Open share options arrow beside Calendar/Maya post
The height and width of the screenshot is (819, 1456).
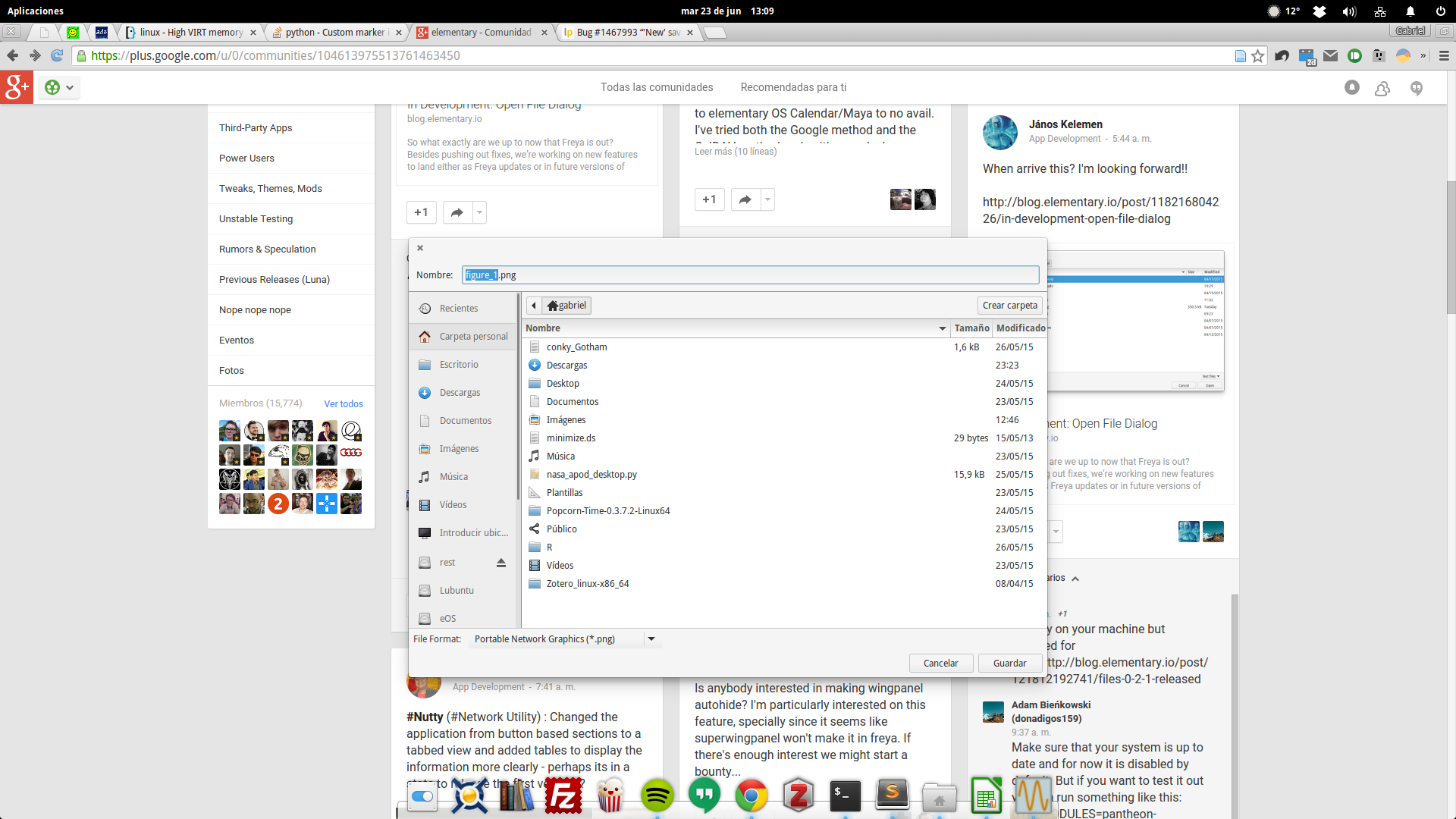[x=767, y=199]
